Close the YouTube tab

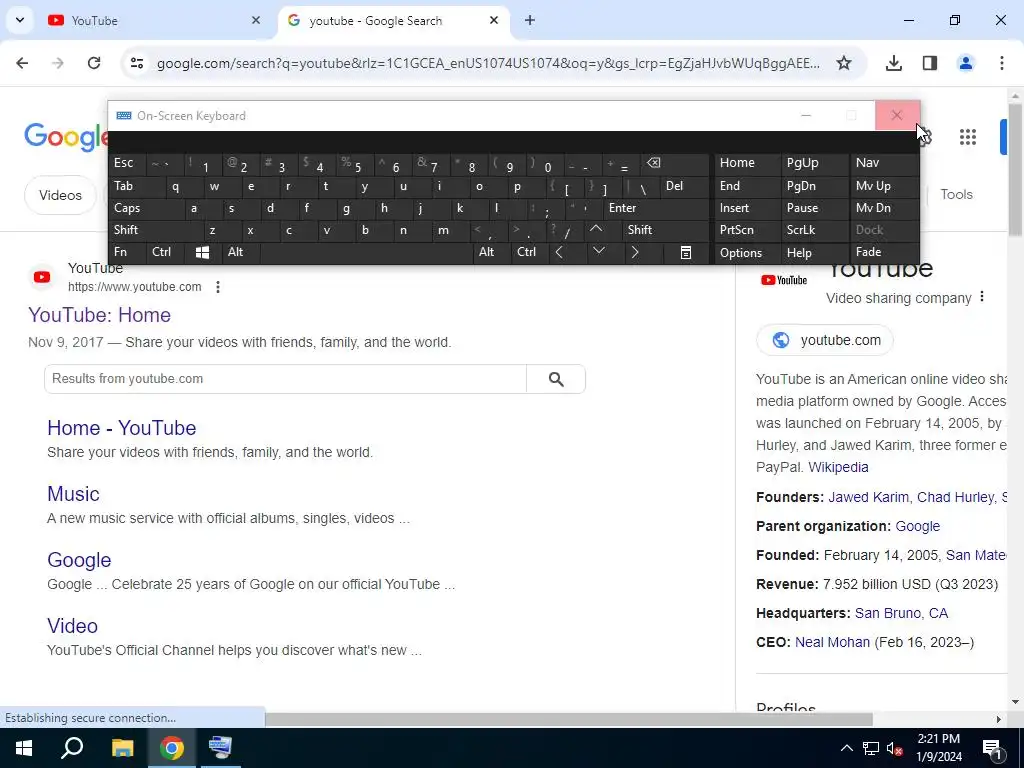[256, 20]
